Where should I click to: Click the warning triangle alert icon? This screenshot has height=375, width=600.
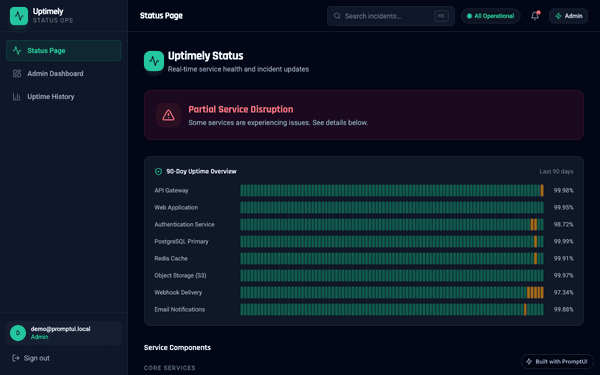(x=168, y=115)
